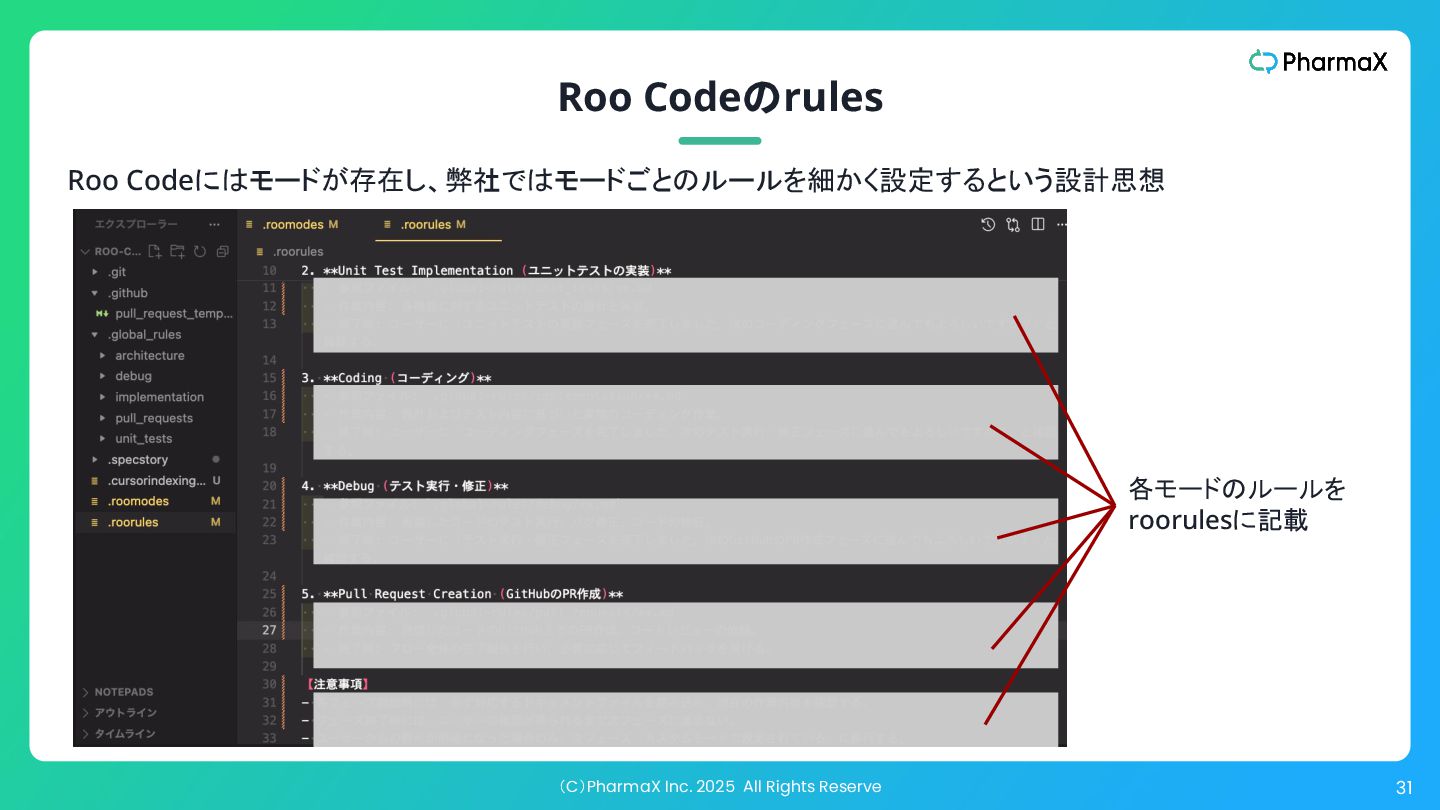Open changes with the source control compare icon
Viewport: 1440px width, 810px height.
1013,225
